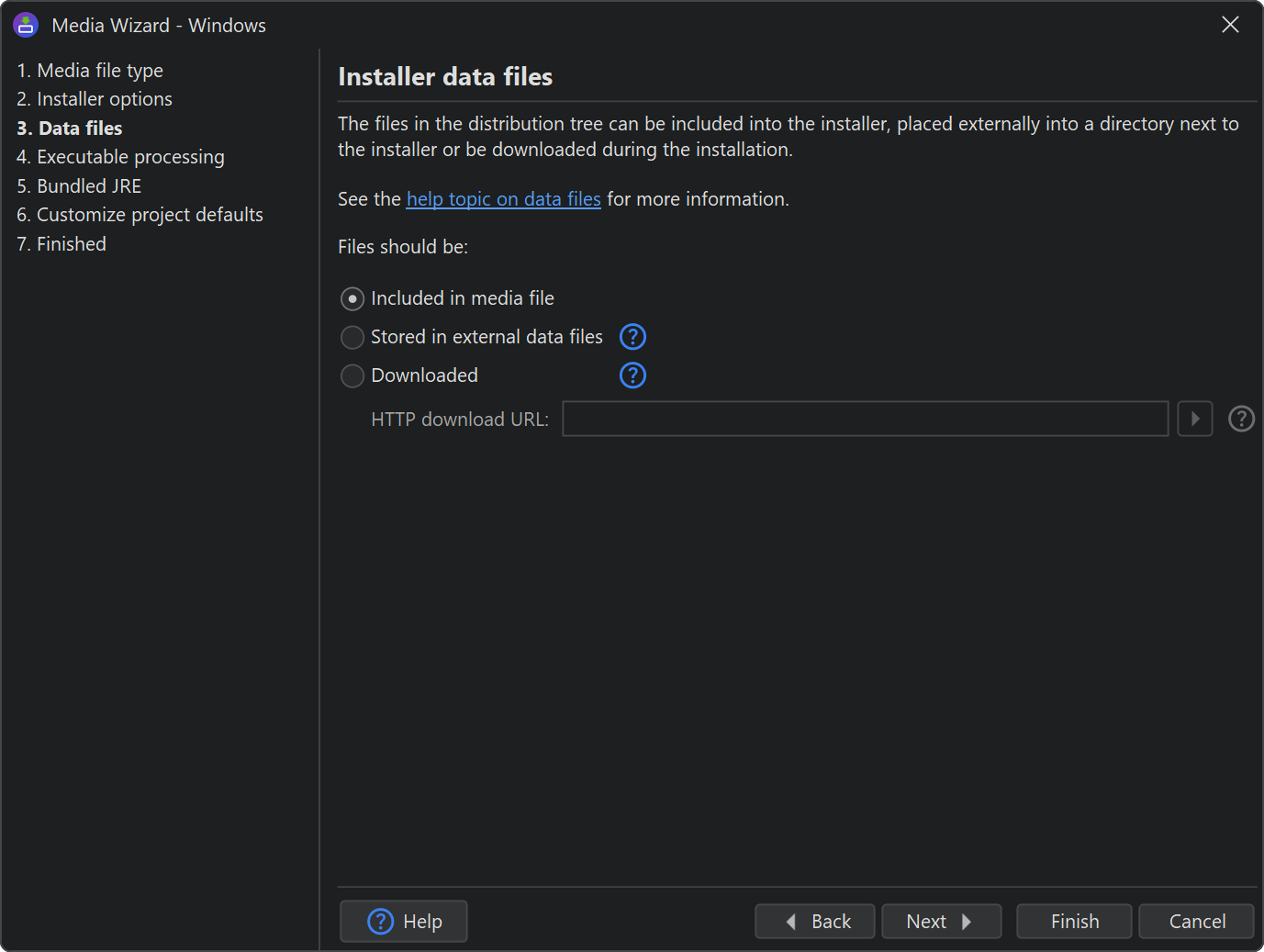Open the help topic on data files link
Viewport: 1264px width, 952px height.
[x=503, y=199]
